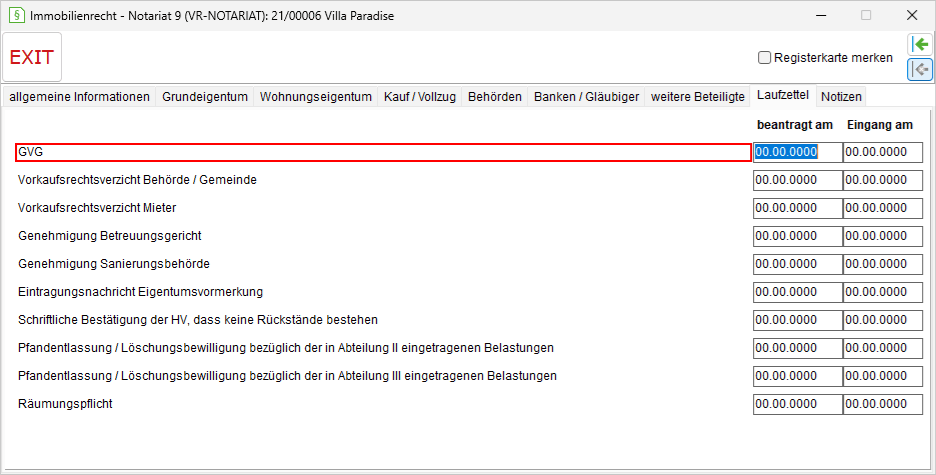Click the Schriftliche Bestätigung der HV label
The image size is (936, 475).
(x=198, y=320)
